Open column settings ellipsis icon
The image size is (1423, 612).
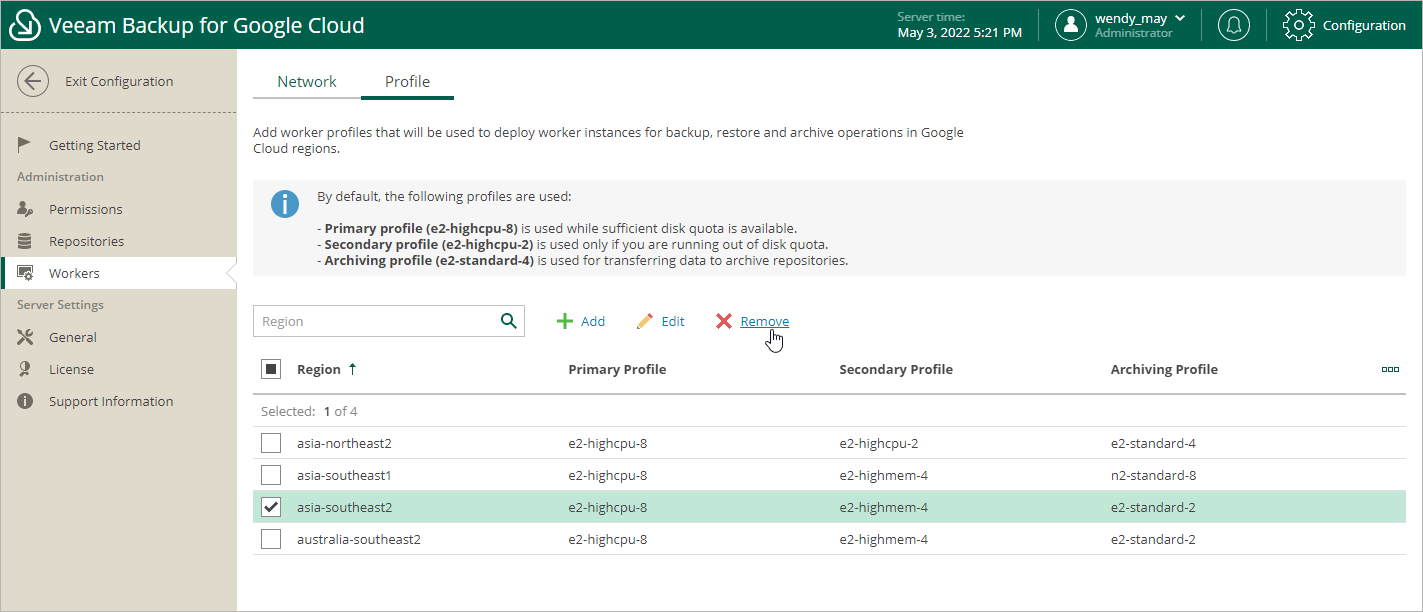1390,369
